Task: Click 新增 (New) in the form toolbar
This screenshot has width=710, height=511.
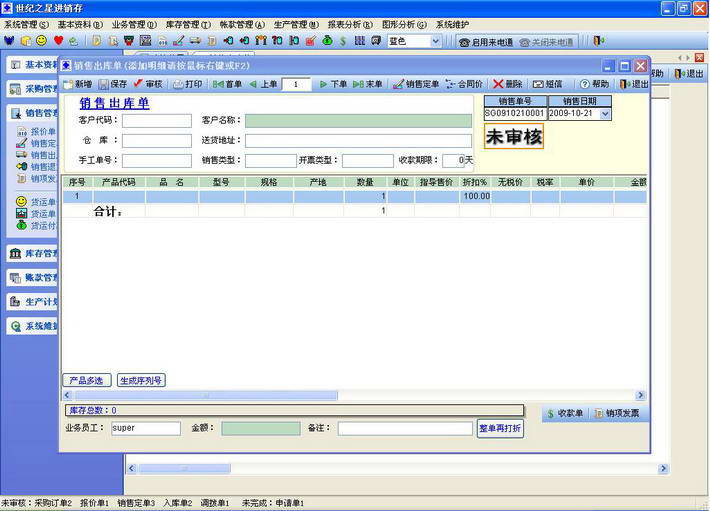Action: [77, 85]
